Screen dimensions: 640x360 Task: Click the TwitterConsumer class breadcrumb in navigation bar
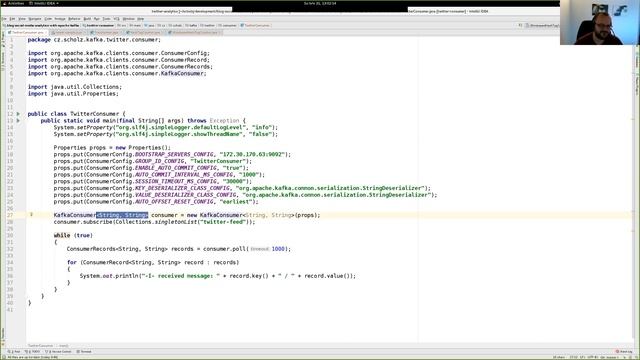click(x=255, y=25)
